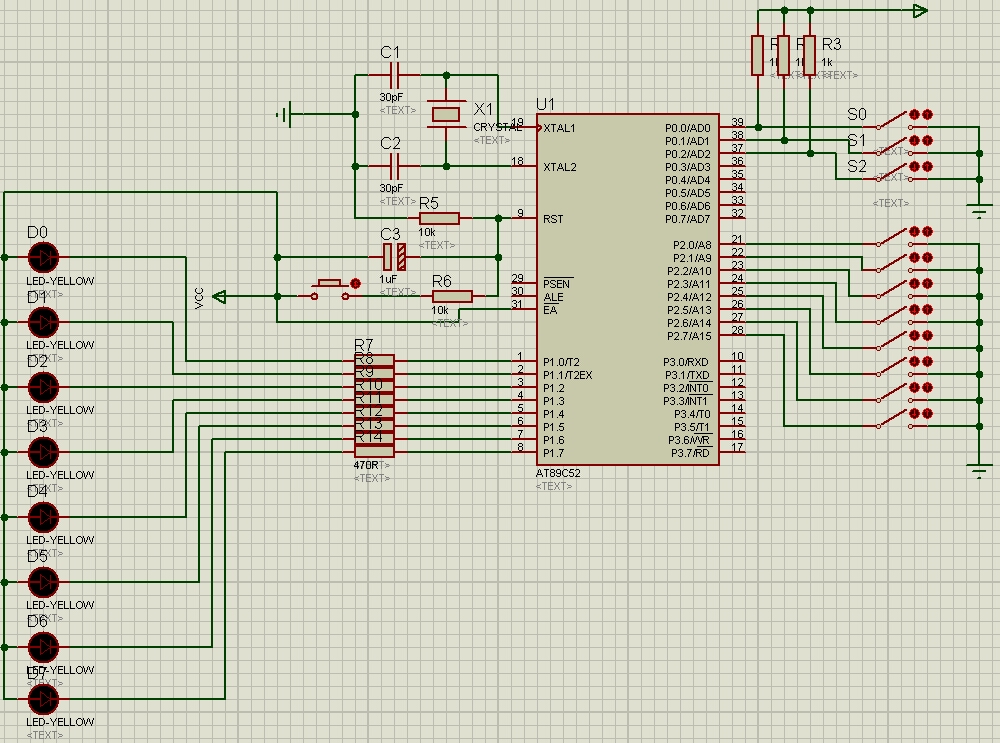Toggle the switch wired to P2.0/A8

[894, 238]
